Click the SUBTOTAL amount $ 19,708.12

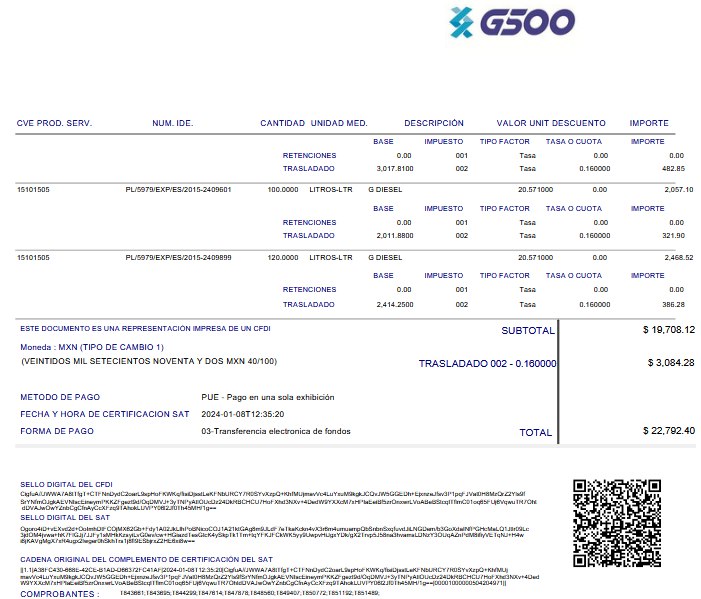point(668,329)
